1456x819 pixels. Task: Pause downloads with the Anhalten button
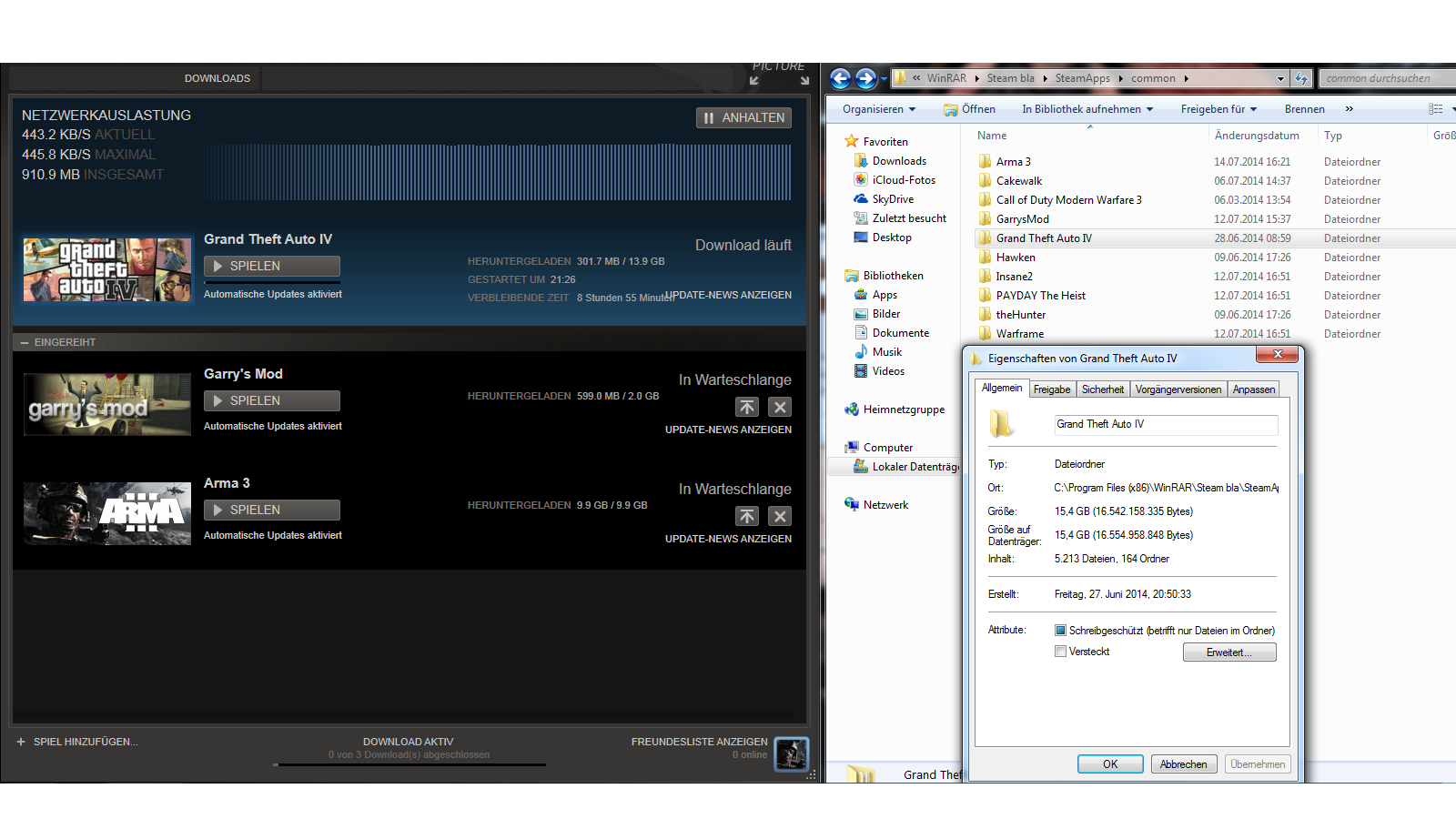click(x=743, y=117)
